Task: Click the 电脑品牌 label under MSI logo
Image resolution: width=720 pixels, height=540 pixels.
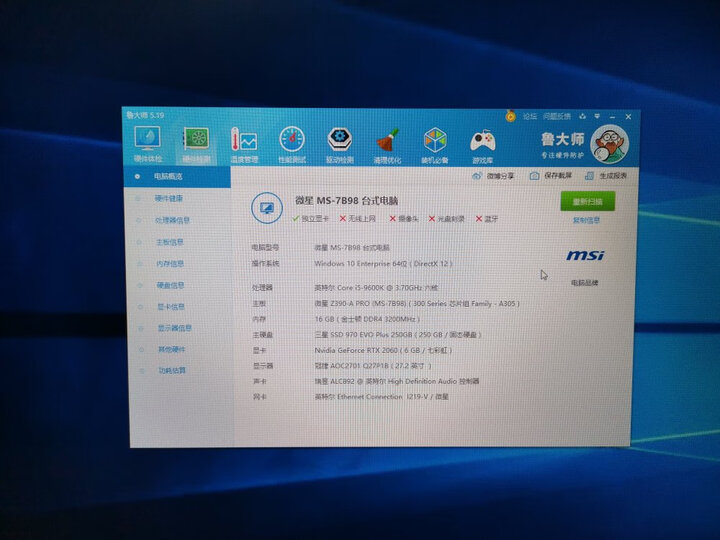Action: point(585,283)
